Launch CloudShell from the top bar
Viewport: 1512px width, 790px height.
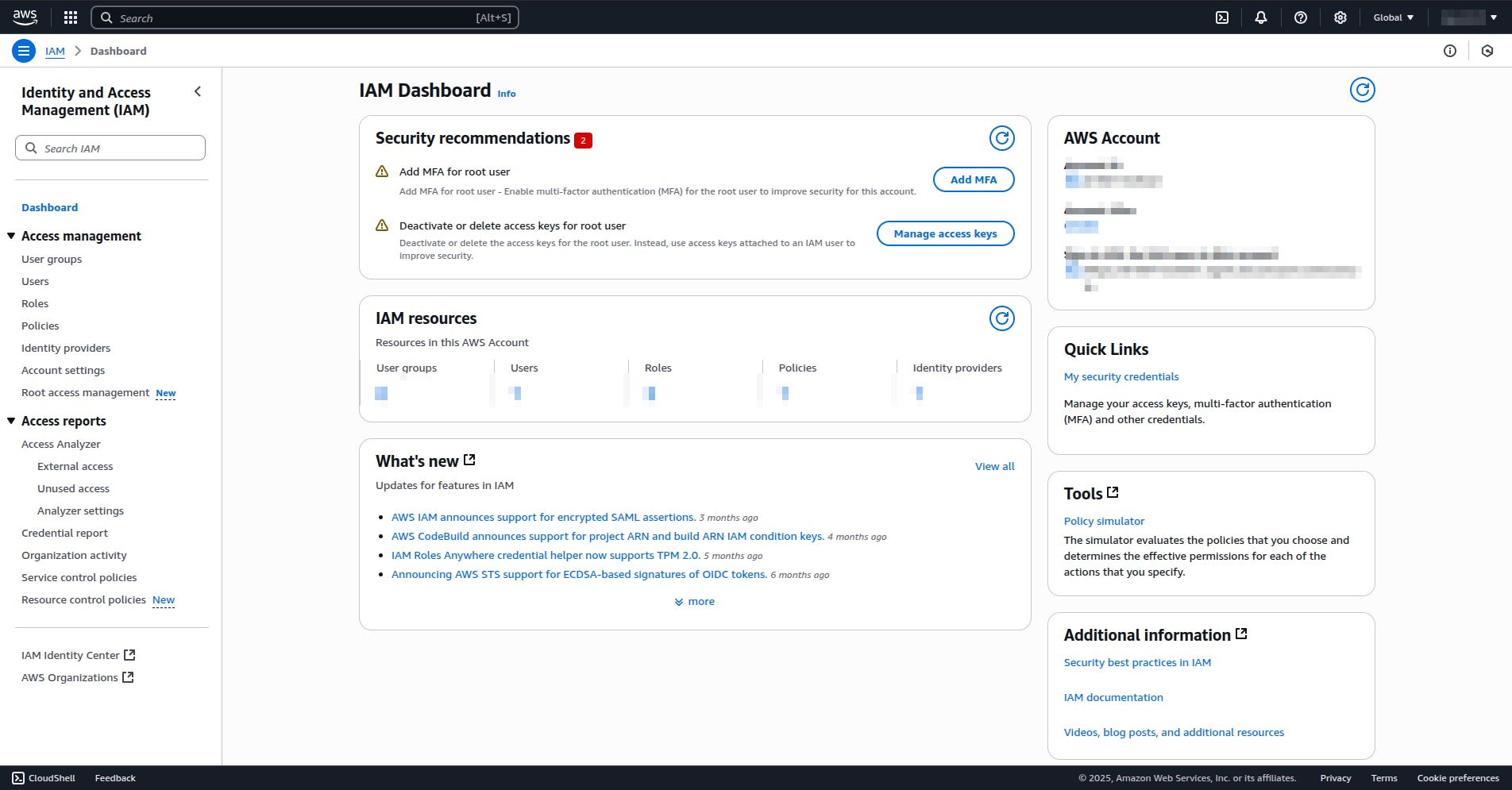click(1223, 17)
